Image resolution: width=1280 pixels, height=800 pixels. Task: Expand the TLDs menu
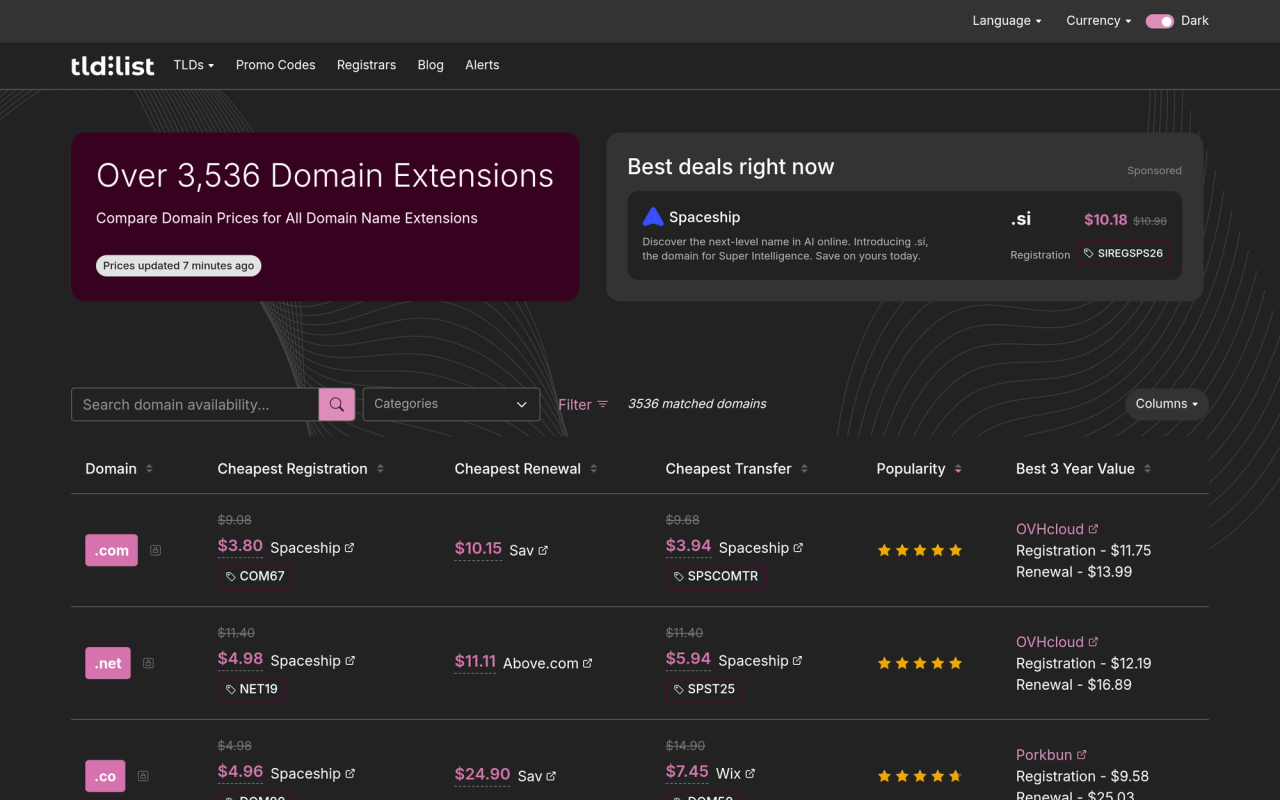pos(194,65)
